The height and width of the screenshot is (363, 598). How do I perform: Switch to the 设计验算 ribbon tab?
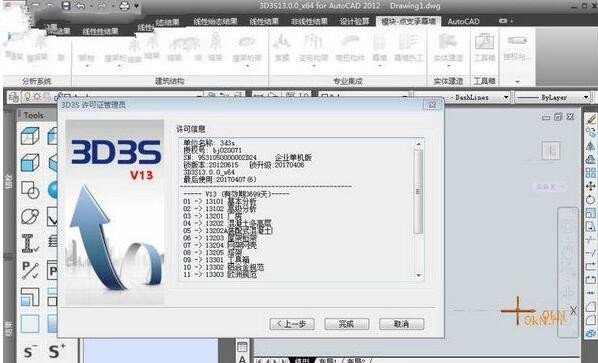point(354,21)
